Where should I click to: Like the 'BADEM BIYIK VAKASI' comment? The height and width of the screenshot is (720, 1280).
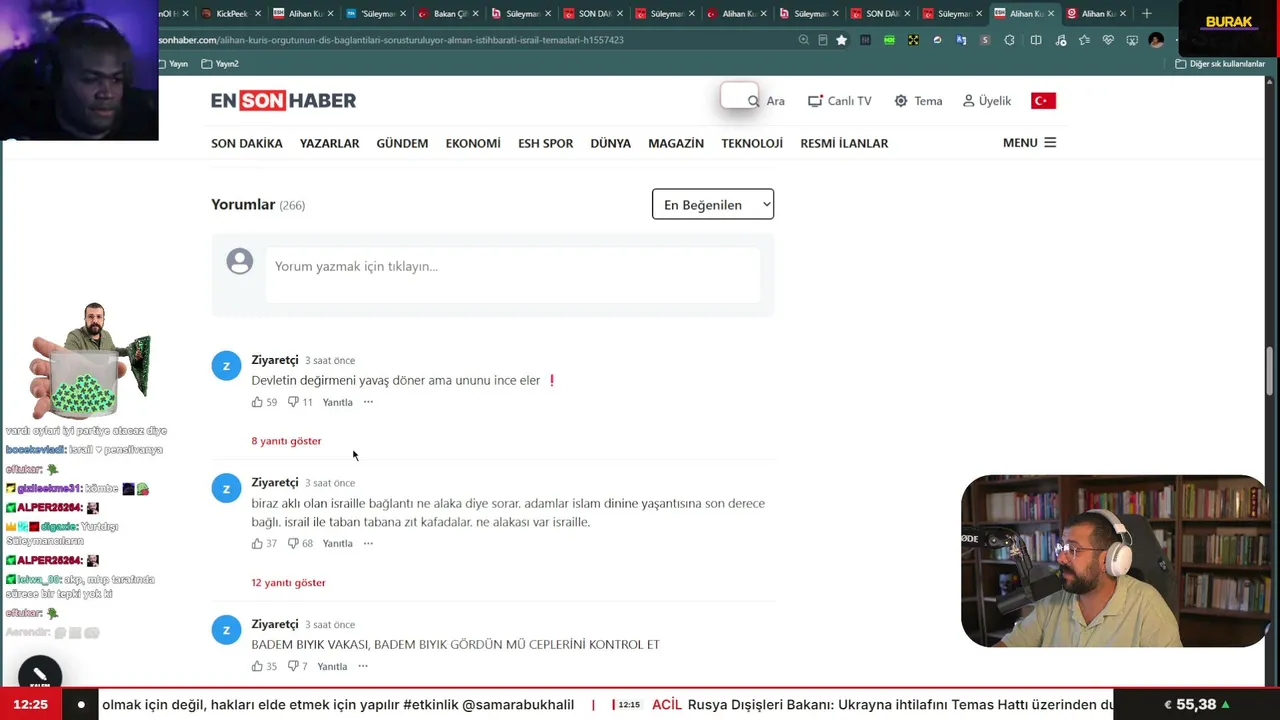[257, 666]
